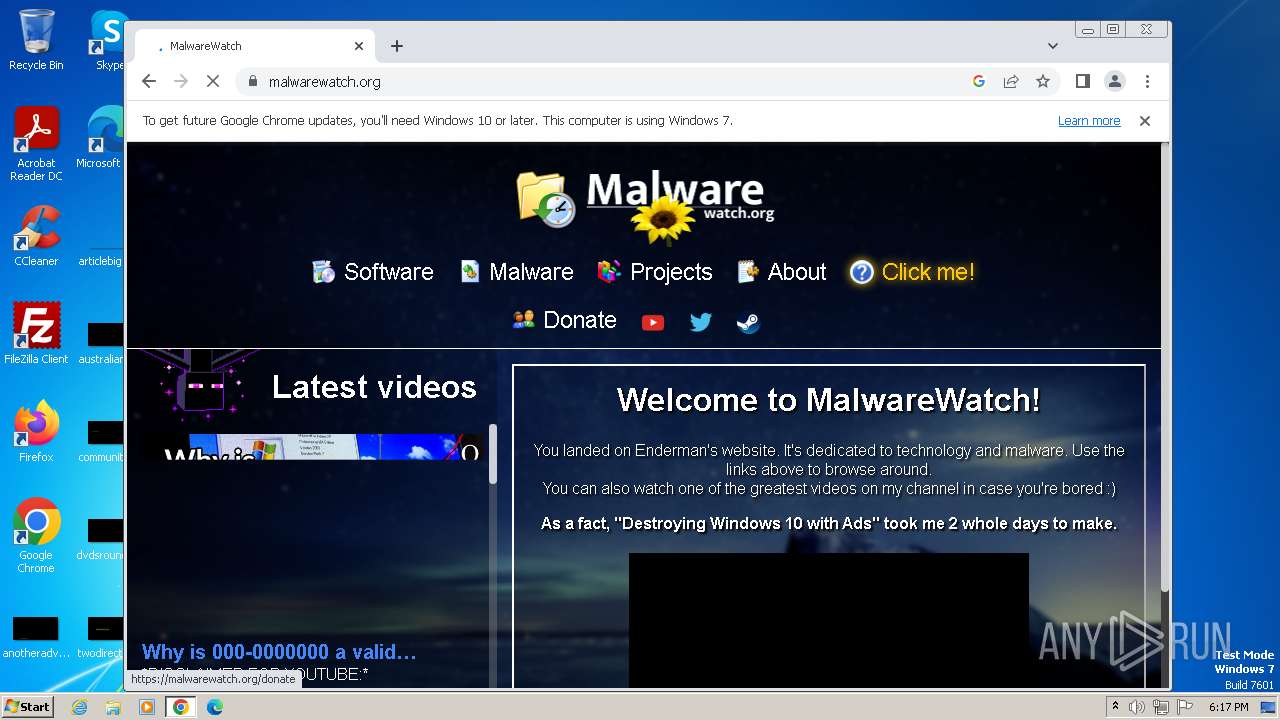Open Windows Explorer in taskbar
The width and height of the screenshot is (1280, 720).
[x=113, y=707]
